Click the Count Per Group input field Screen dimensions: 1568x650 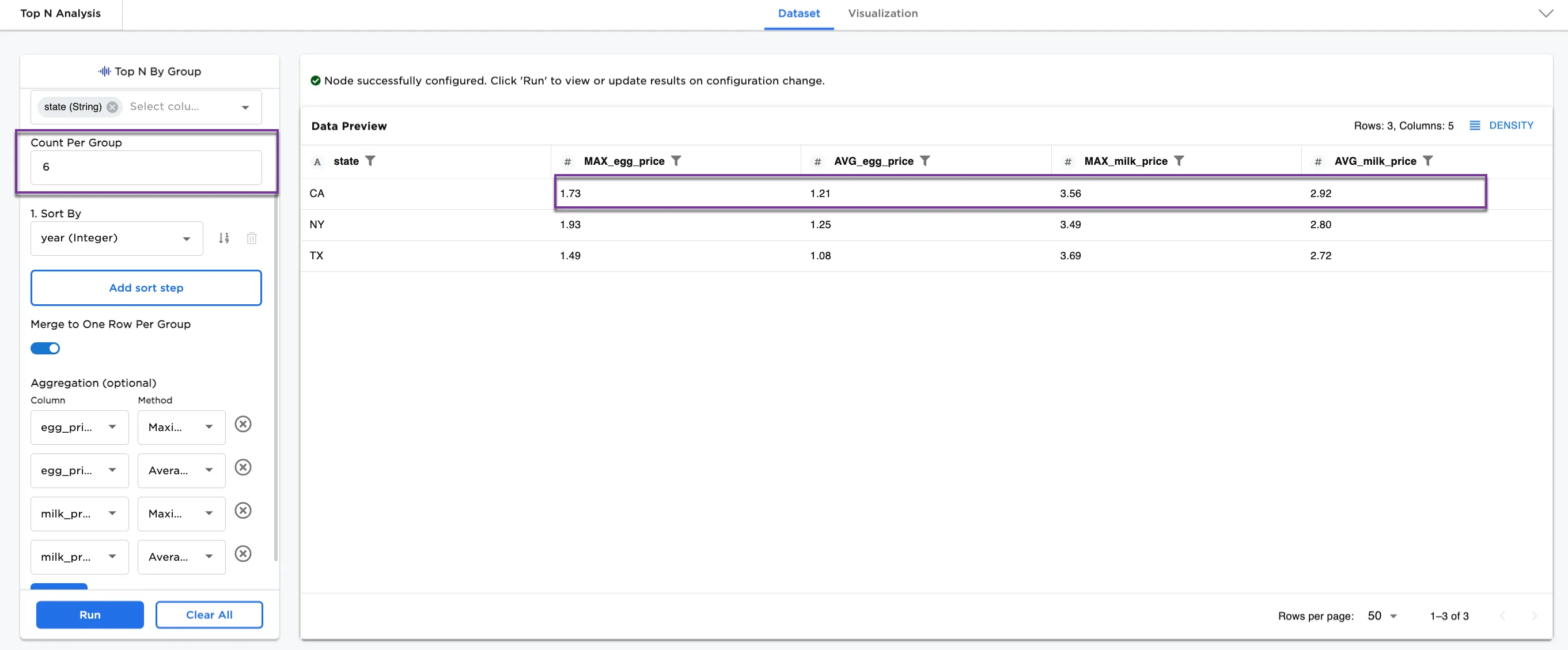(x=146, y=167)
